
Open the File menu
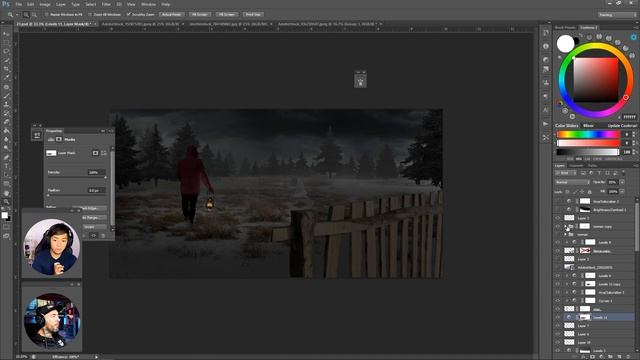coord(18,4)
